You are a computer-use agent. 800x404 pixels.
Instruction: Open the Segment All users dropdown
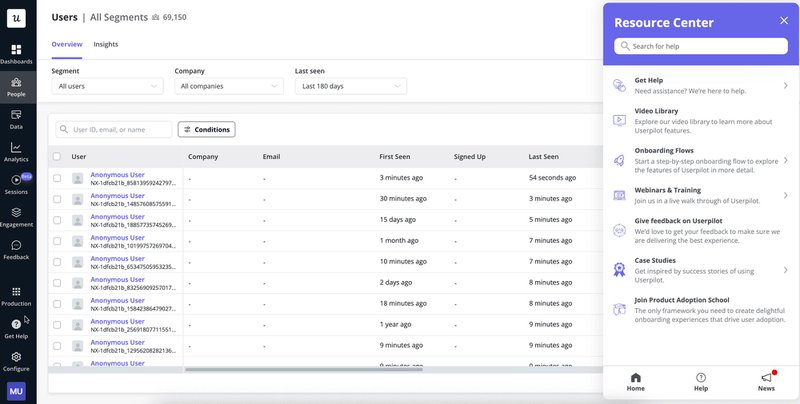[x=107, y=86]
